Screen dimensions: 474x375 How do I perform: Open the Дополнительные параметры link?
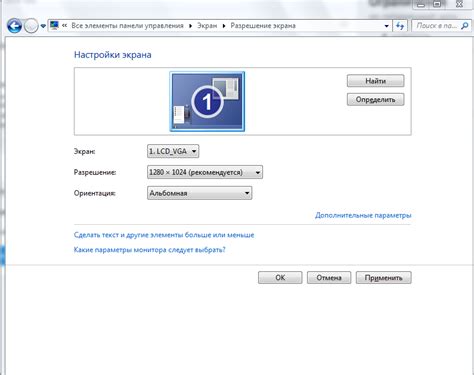coord(363,215)
